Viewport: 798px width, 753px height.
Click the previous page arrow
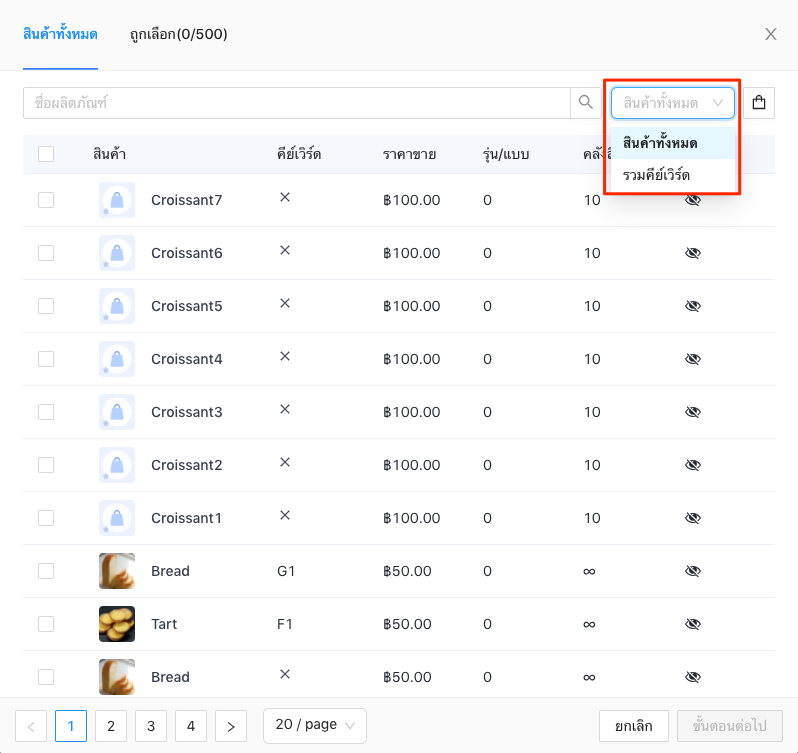pyautogui.click(x=31, y=726)
